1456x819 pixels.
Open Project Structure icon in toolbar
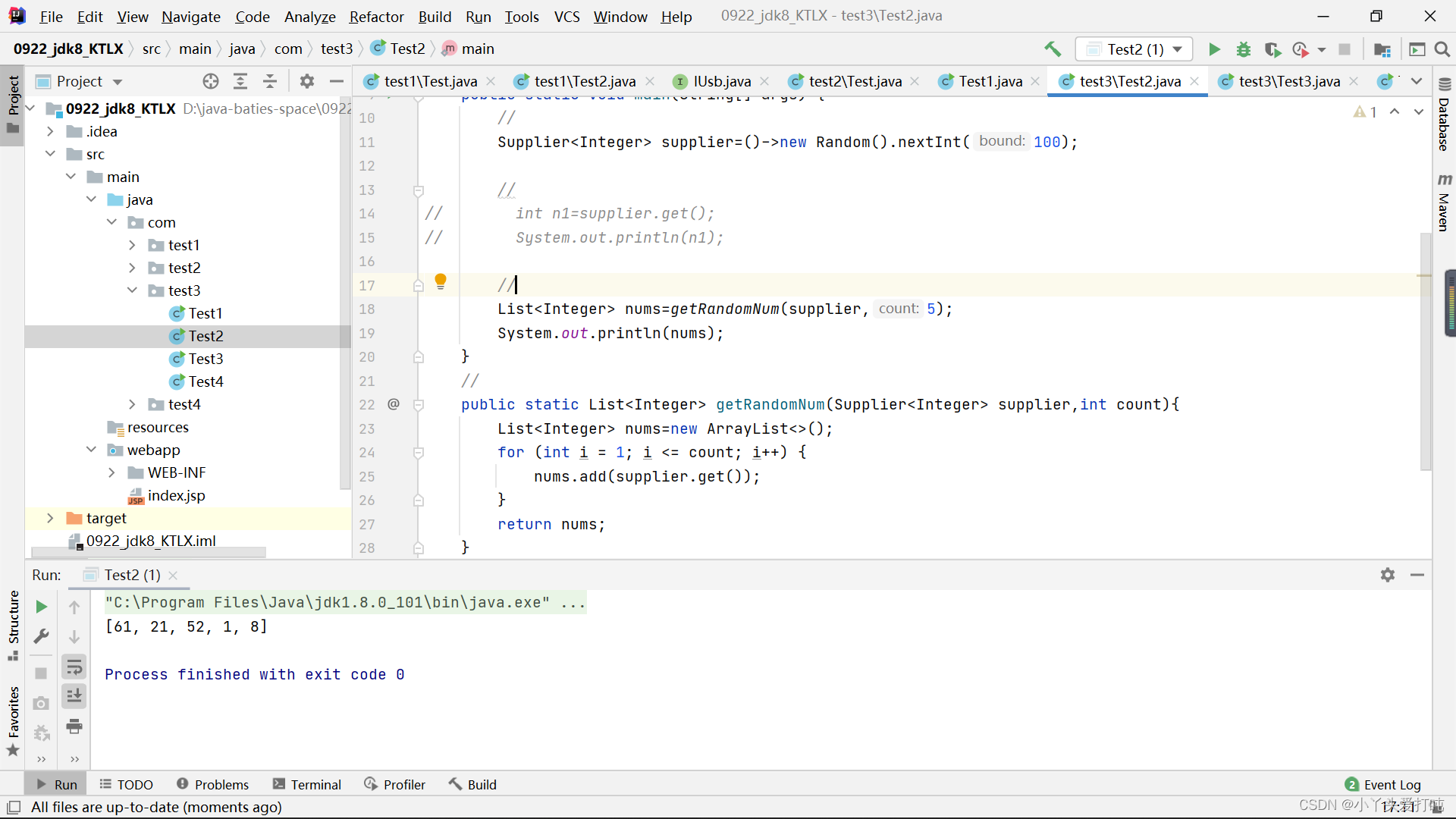pyautogui.click(x=1382, y=49)
